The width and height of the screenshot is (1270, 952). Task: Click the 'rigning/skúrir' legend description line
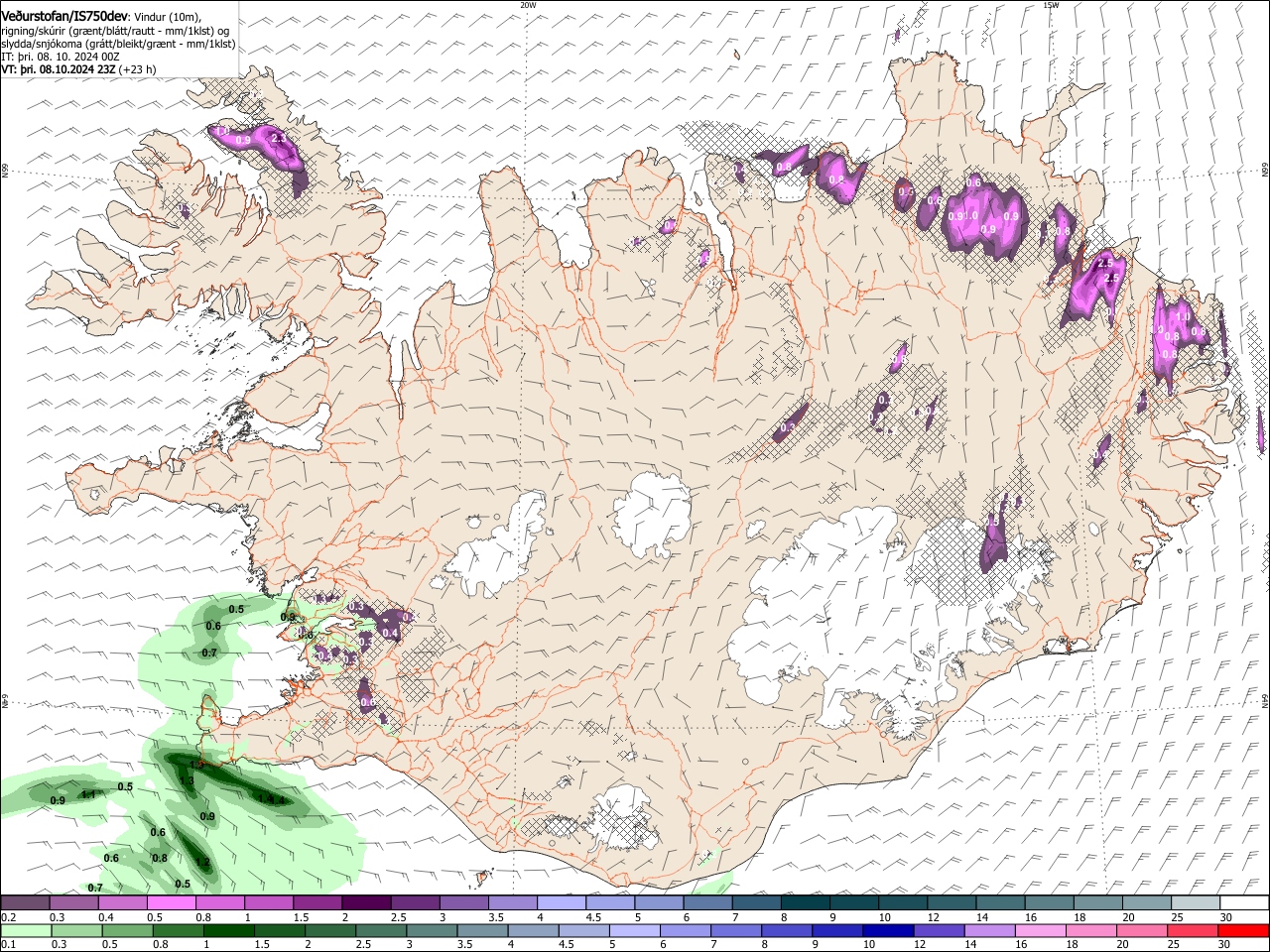tap(117, 30)
